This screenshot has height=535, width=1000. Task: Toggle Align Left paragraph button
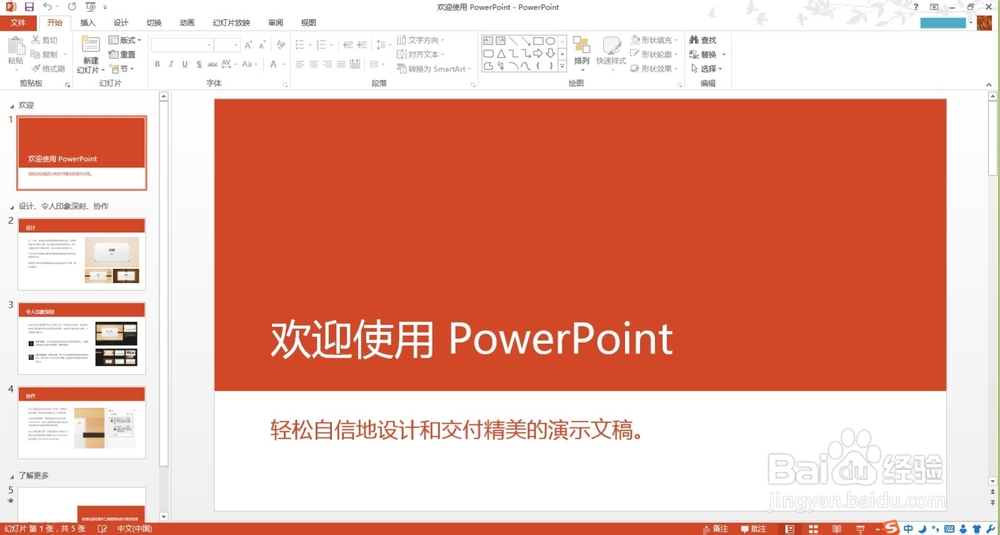click(299, 64)
